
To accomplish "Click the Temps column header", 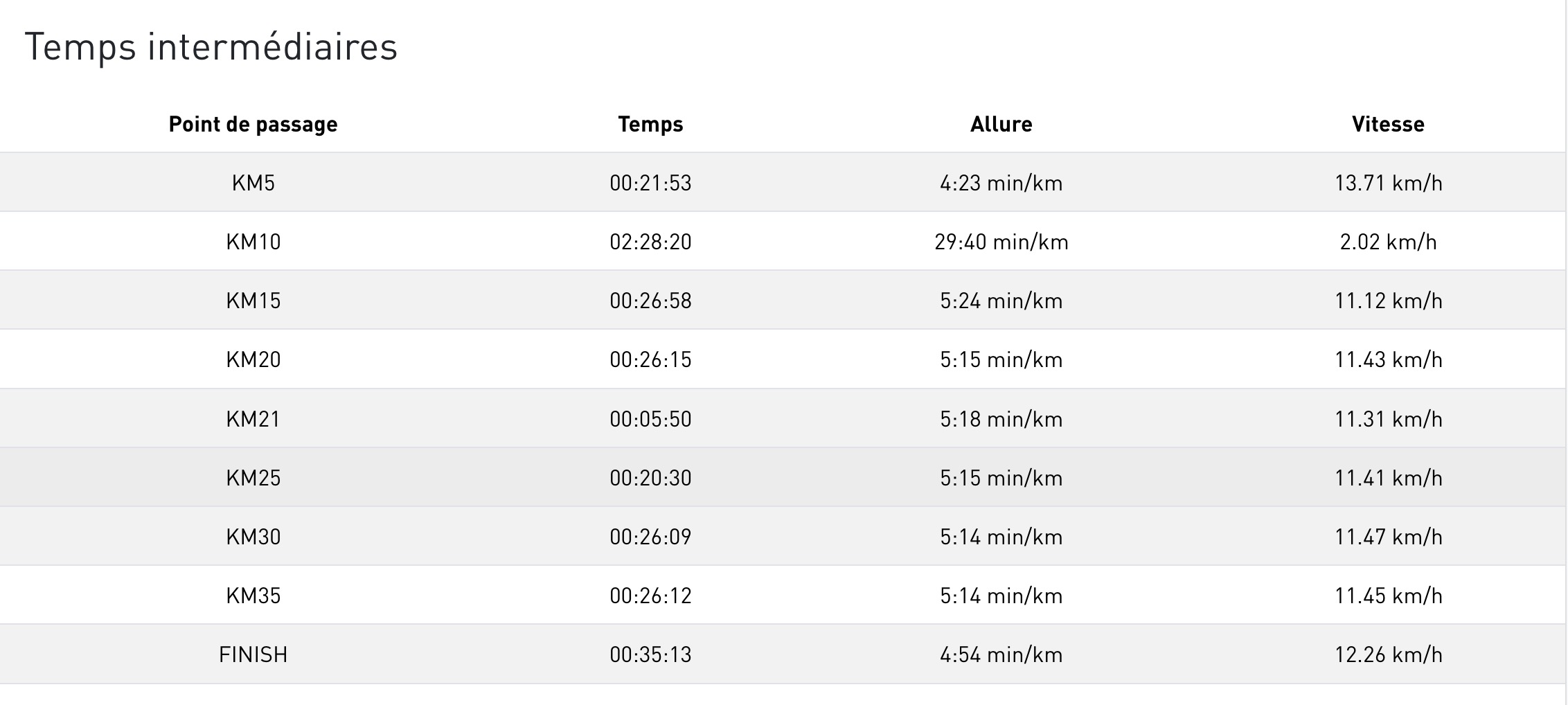I will pos(650,124).
